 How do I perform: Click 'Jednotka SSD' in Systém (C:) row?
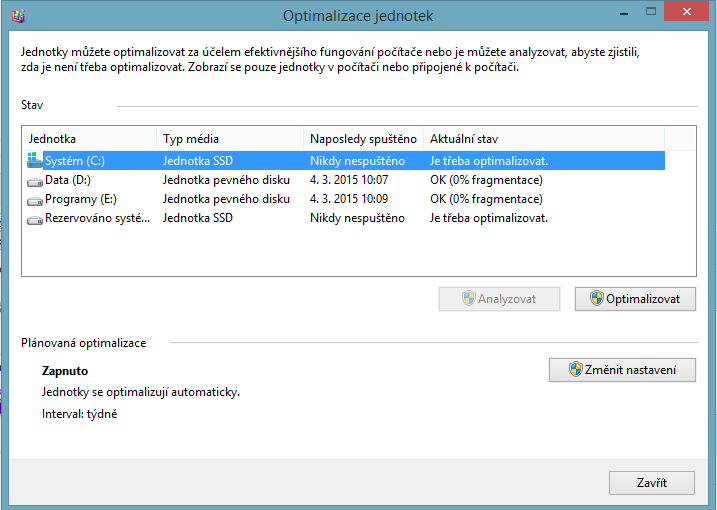click(198, 161)
